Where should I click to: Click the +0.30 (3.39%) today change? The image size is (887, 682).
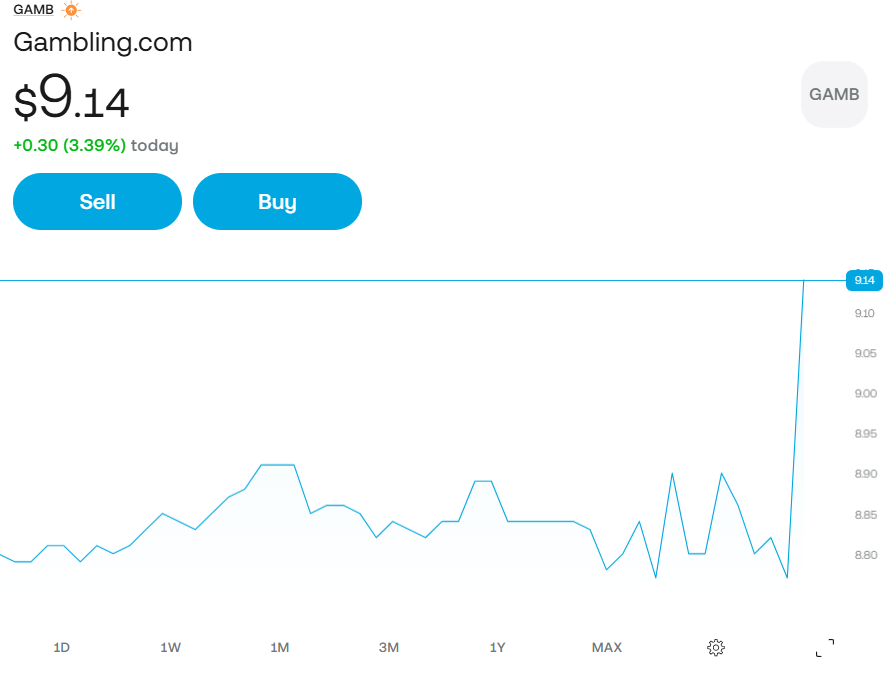pyautogui.click(x=96, y=146)
